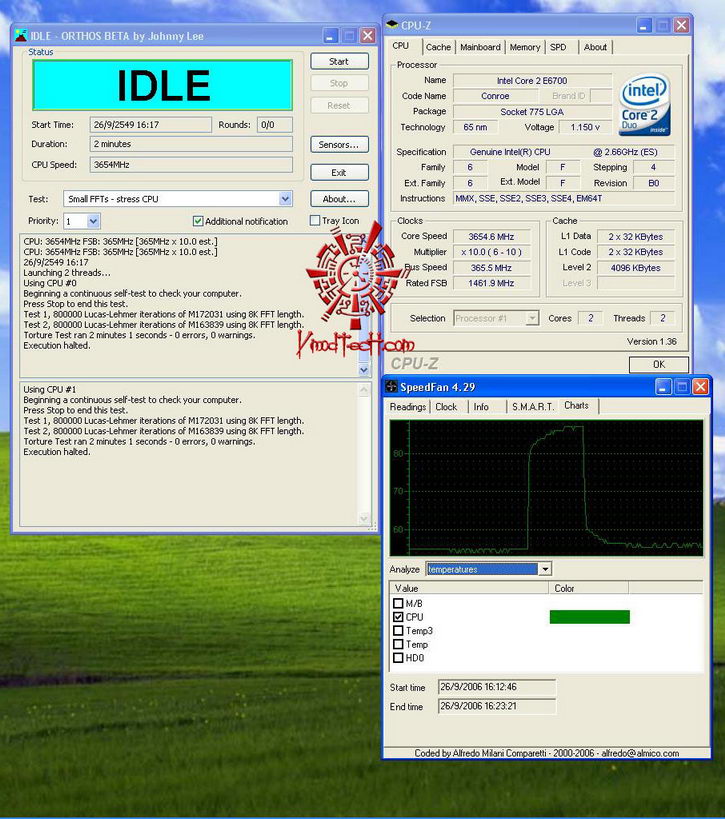Image resolution: width=725 pixels, height=819 pixels.
Task: Click the lower log scrollbar up arrow
Action: pyautogui.click(x=364, y=390)
